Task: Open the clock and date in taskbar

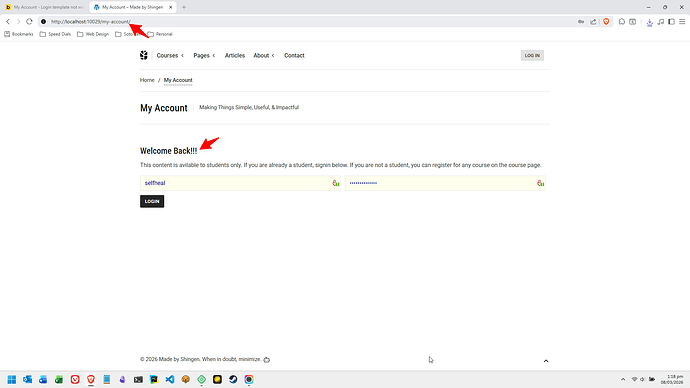Action: [x=672, y=379]
